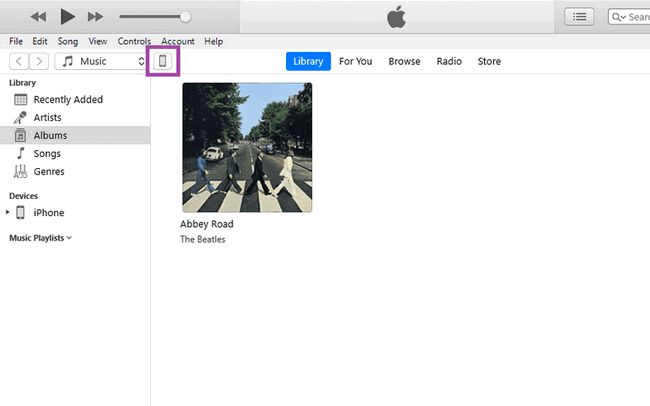The width and height of the screenshot is (650, 406).
Task: Select the Library tab
Action: click(308, 61)
